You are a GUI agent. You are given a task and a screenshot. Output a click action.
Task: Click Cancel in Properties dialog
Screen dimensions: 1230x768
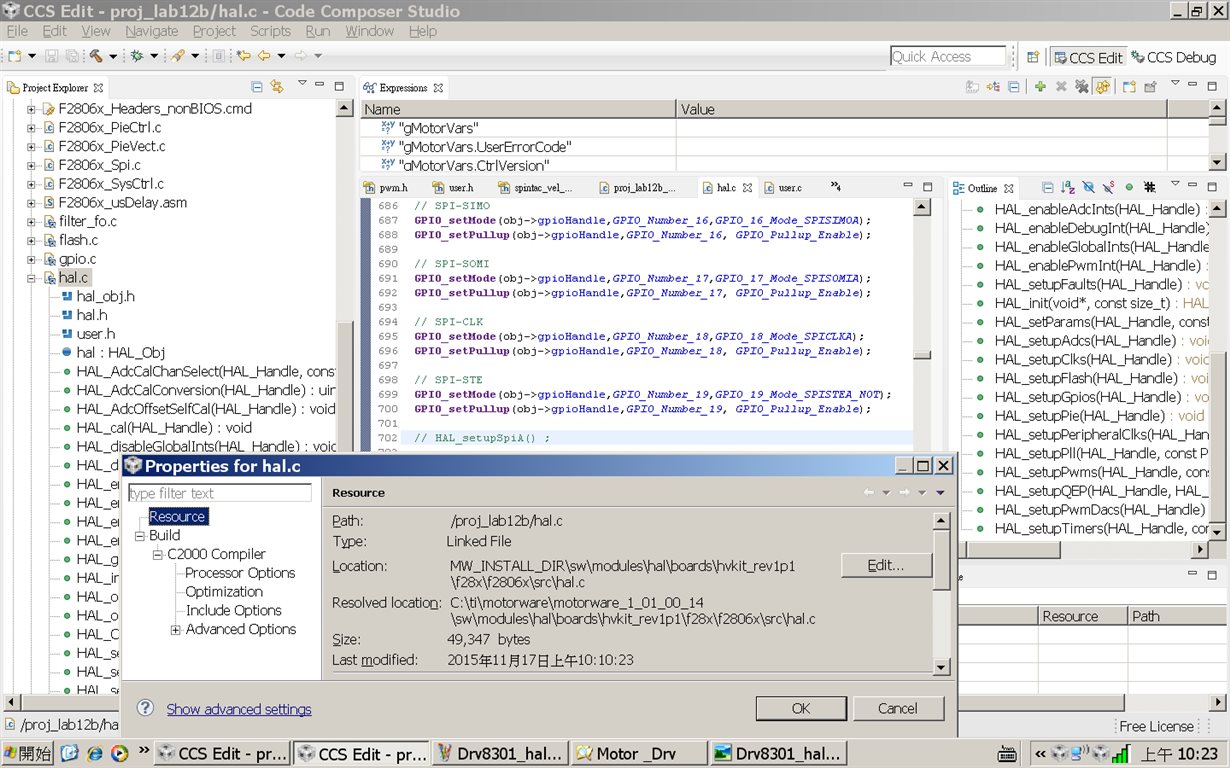897,708
